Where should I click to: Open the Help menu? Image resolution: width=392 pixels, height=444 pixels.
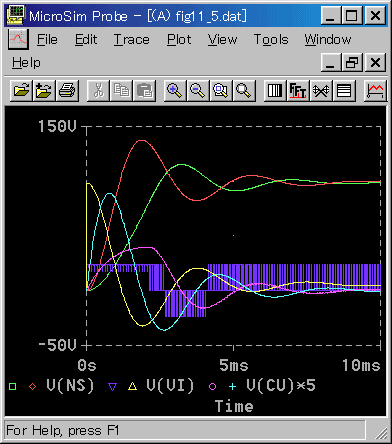[x=26, y=63]
